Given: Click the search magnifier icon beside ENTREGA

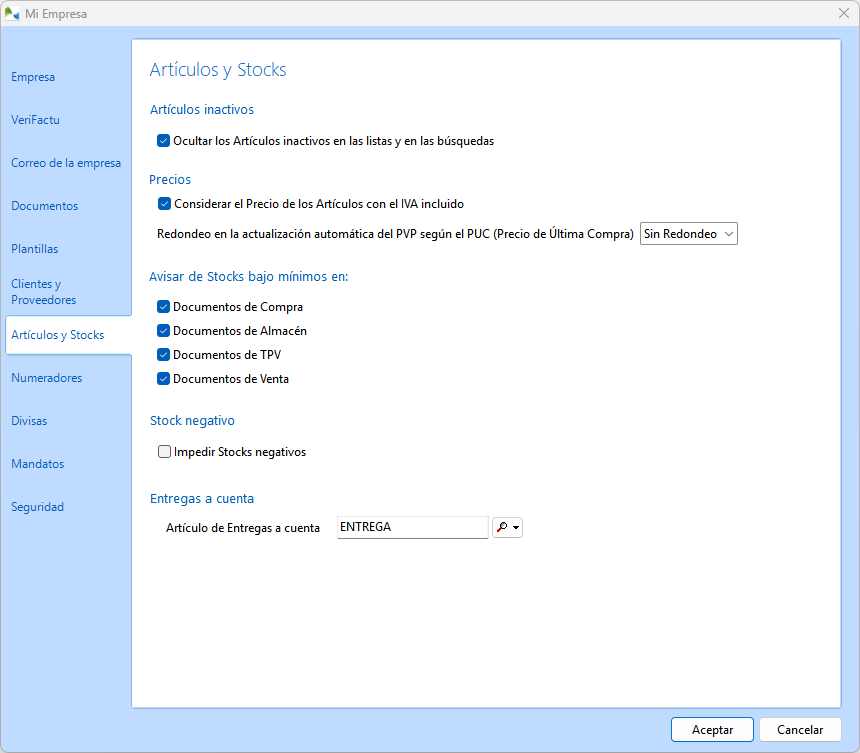Looking at the screenshot, I should pyautogui.click(x=502, y=527).
